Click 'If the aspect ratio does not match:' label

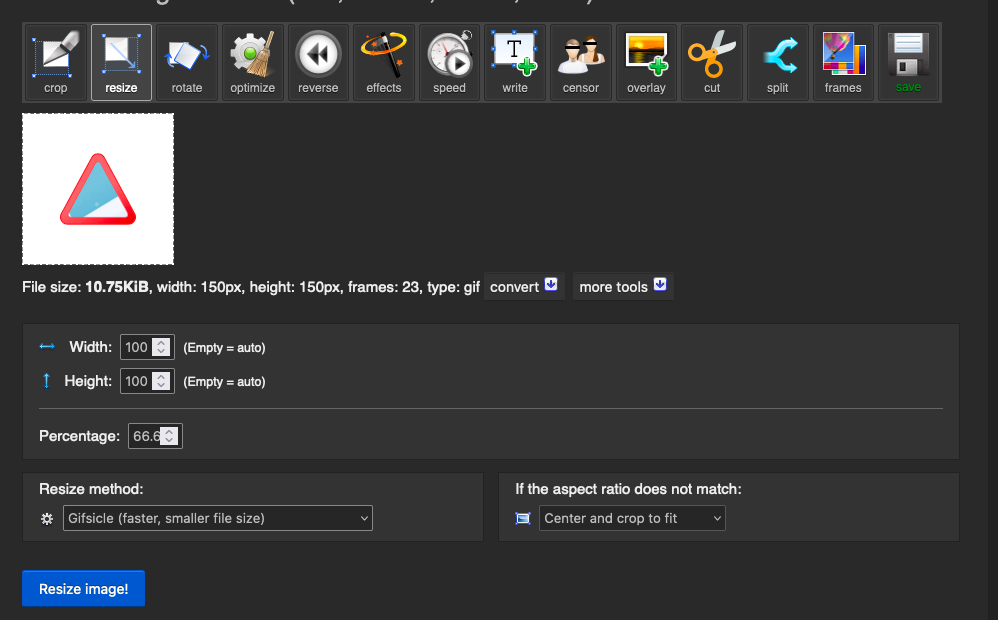click(x=628, y=489)
